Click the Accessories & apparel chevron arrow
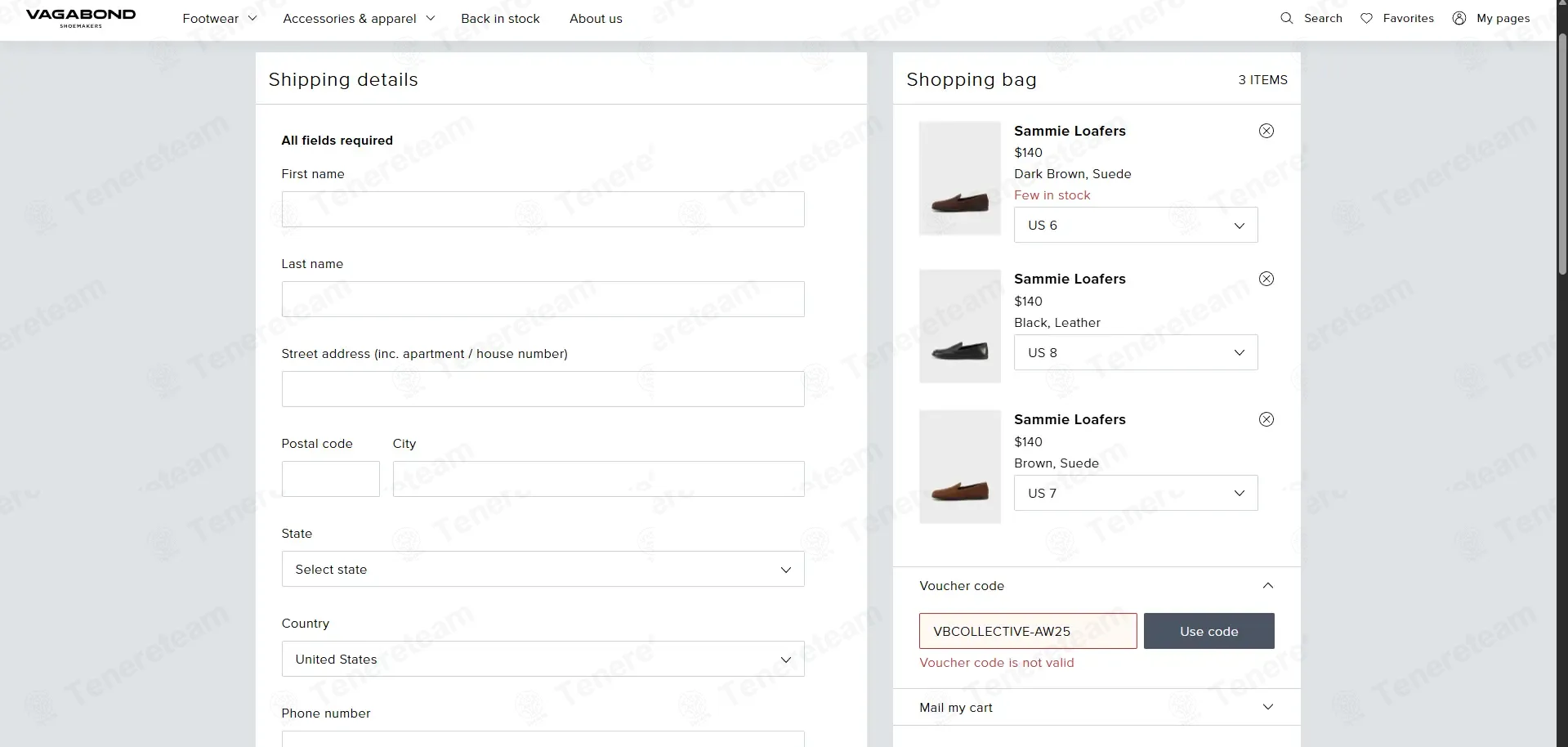 click(431, 18)
